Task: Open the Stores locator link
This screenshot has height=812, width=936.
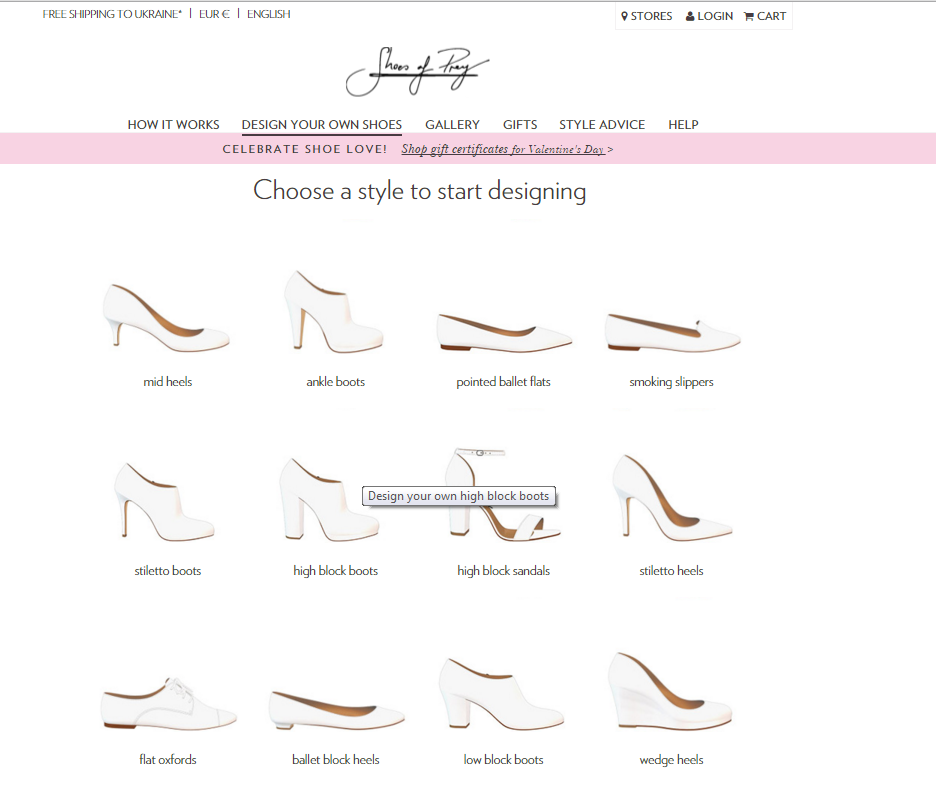Action: click(x=646, y=16)
